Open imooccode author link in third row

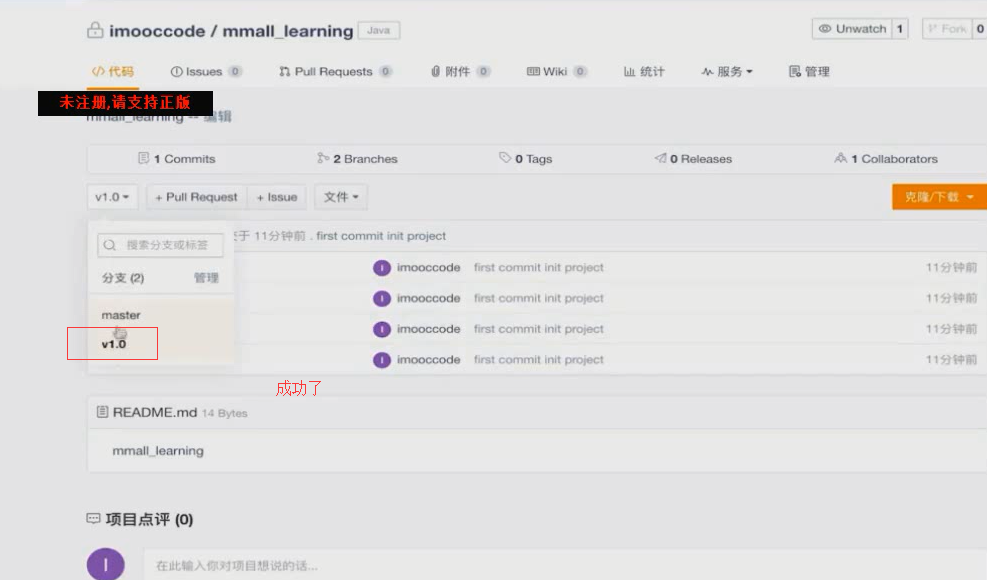coord(429,329)
